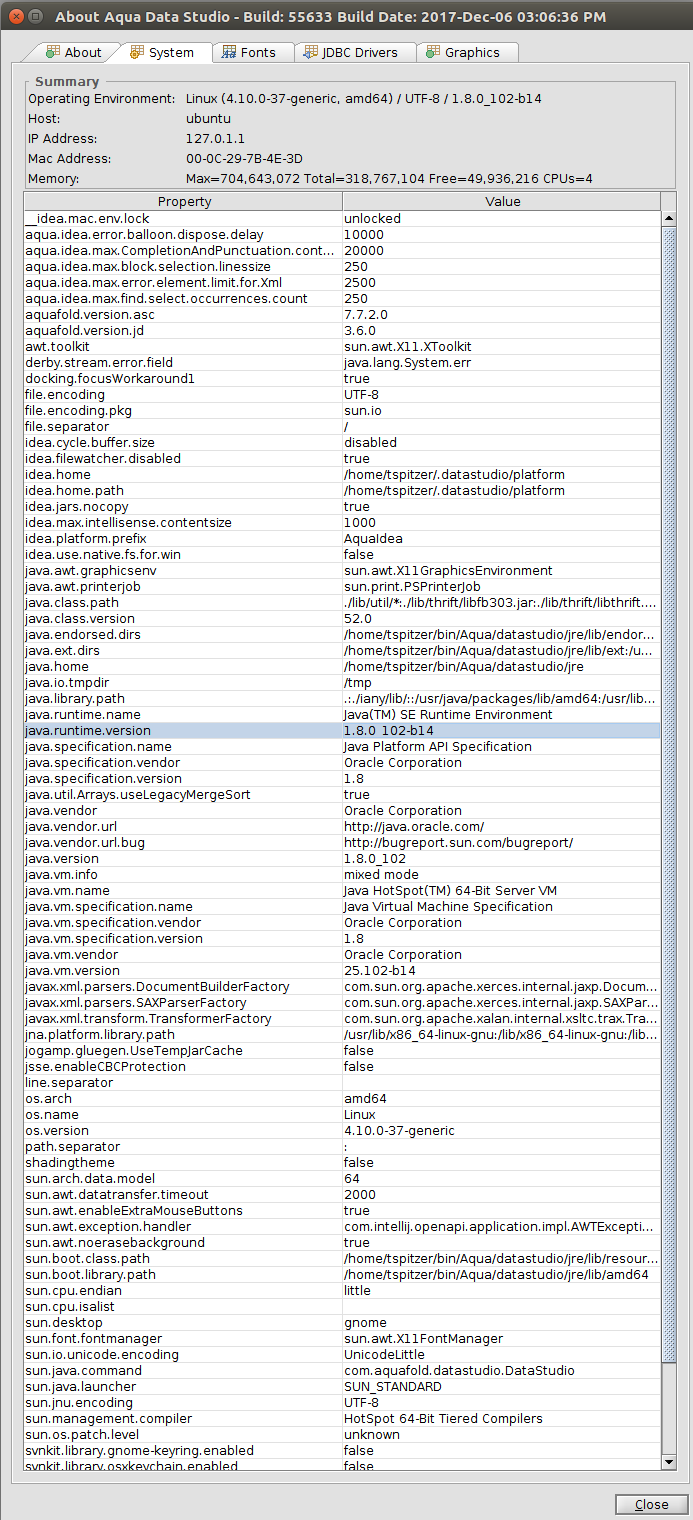
Task: Select the os.name property row
Action: pyautogui.click(x=342, y=1114)
